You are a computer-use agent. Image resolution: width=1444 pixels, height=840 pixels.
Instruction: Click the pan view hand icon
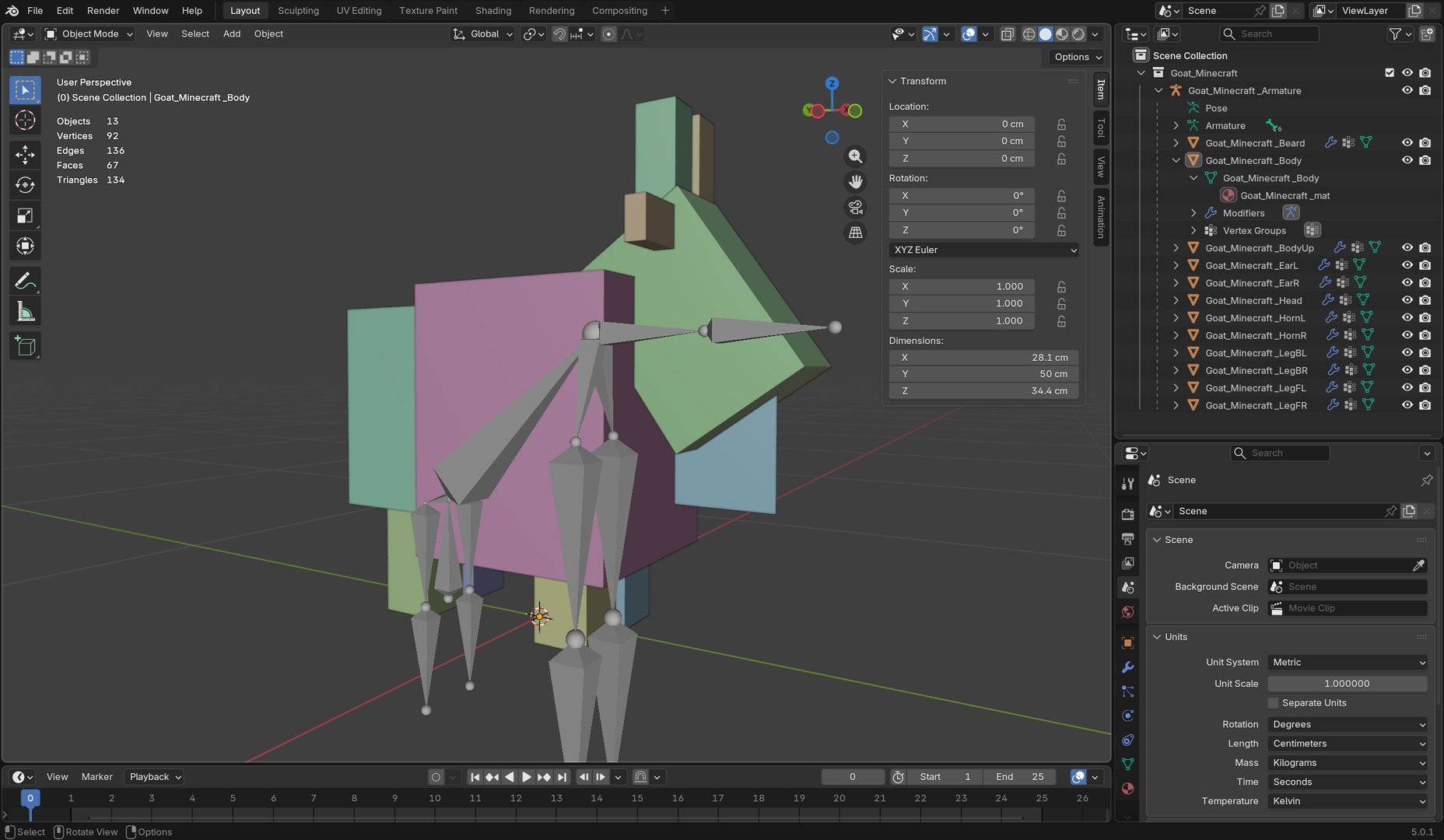tap(855, 182)
